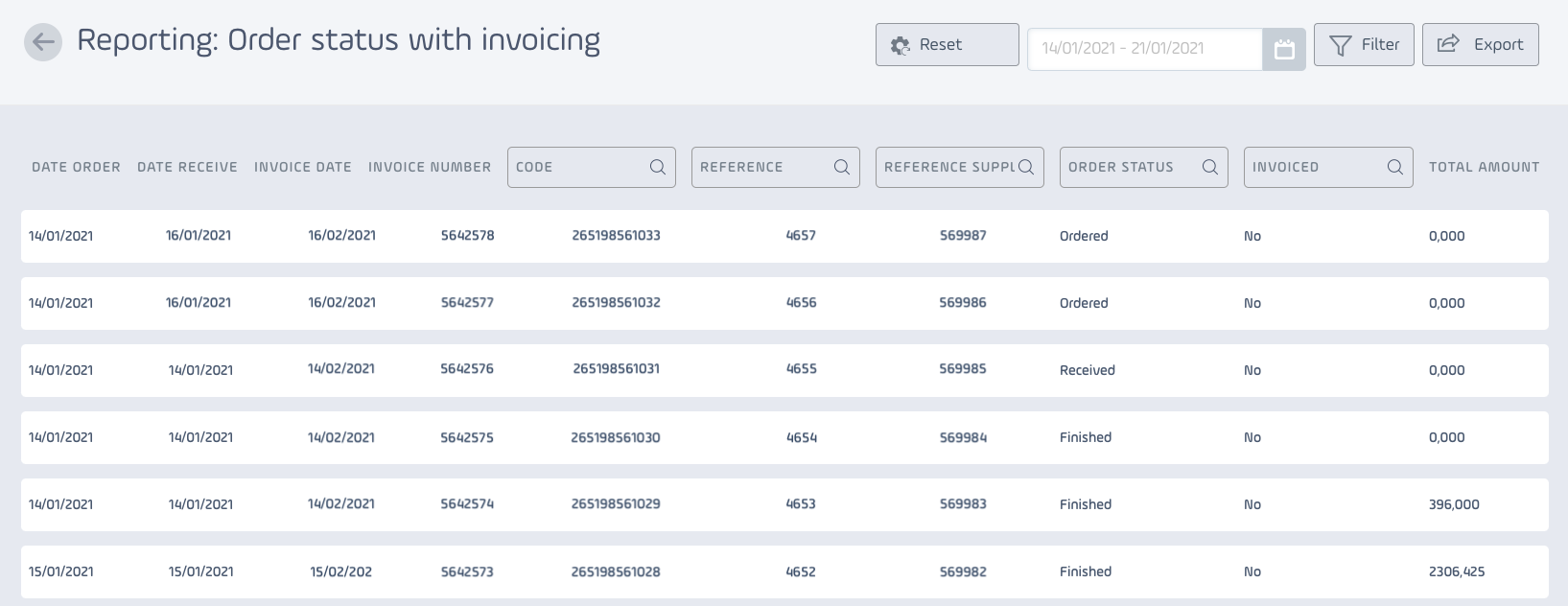Click supplier reference 569984
The image size is (1568, 606).
click(x=963, y=437)
